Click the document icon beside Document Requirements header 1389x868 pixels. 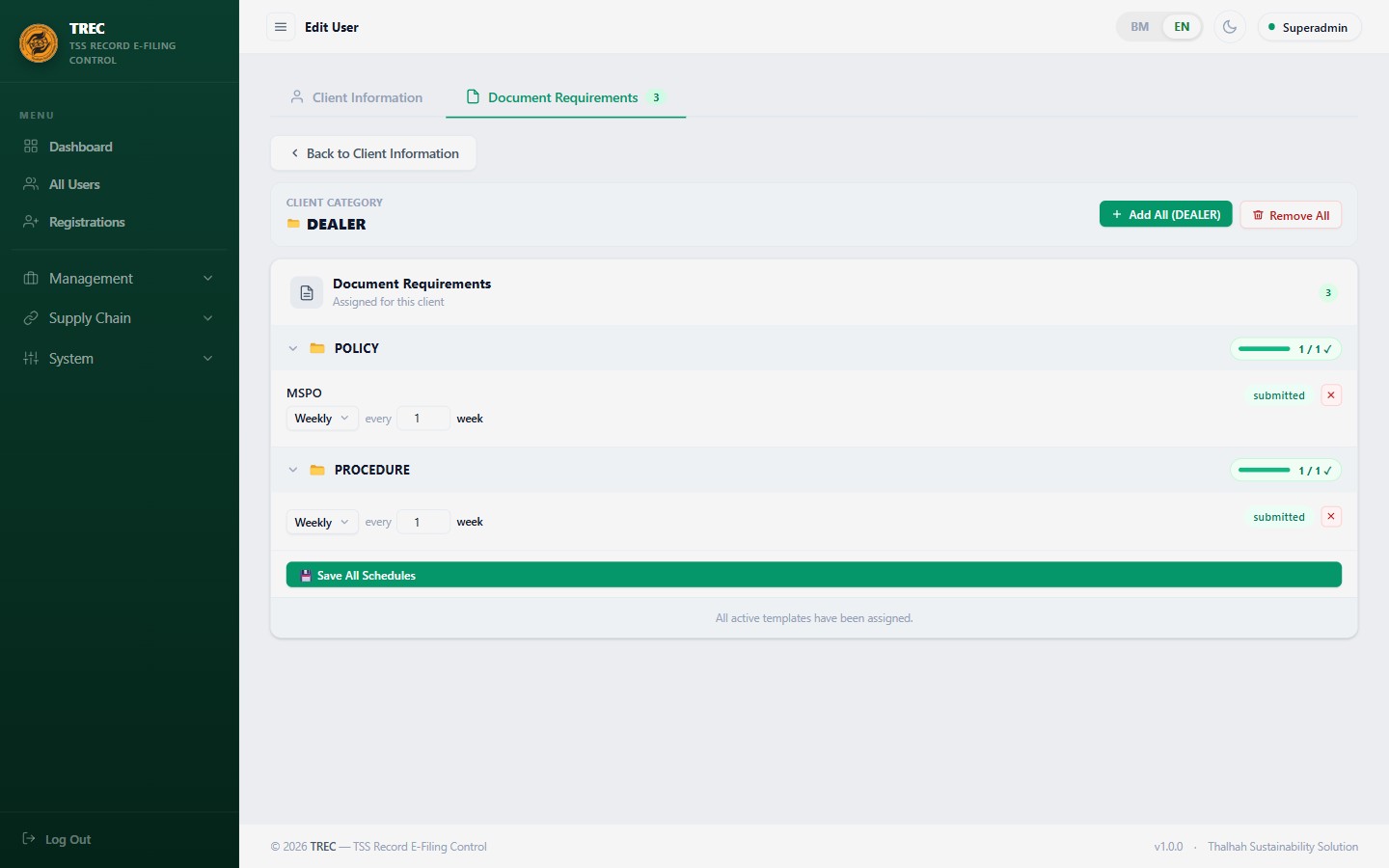pos(307,292)
